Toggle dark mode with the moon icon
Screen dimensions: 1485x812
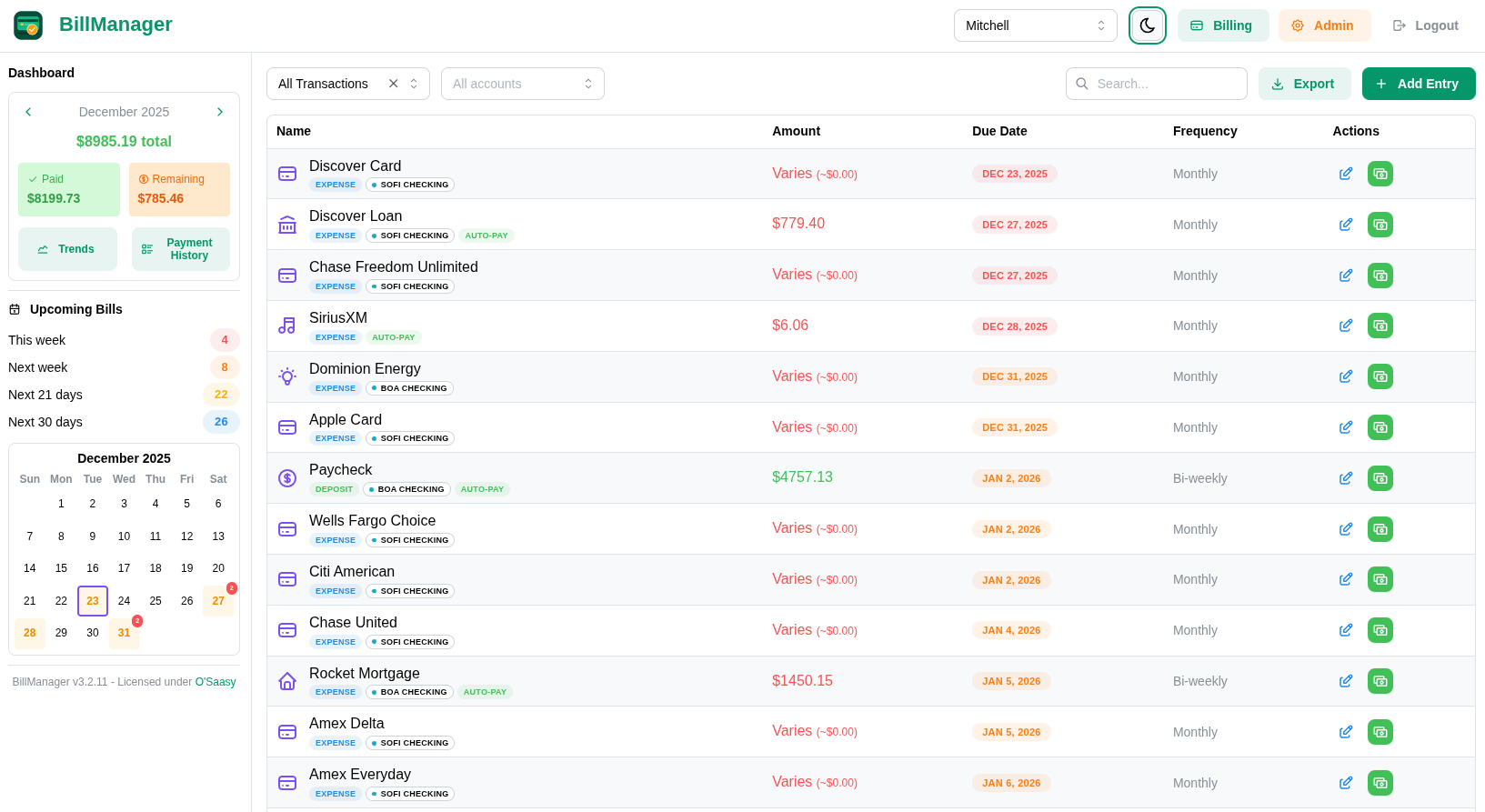[x=1148, y=25]
